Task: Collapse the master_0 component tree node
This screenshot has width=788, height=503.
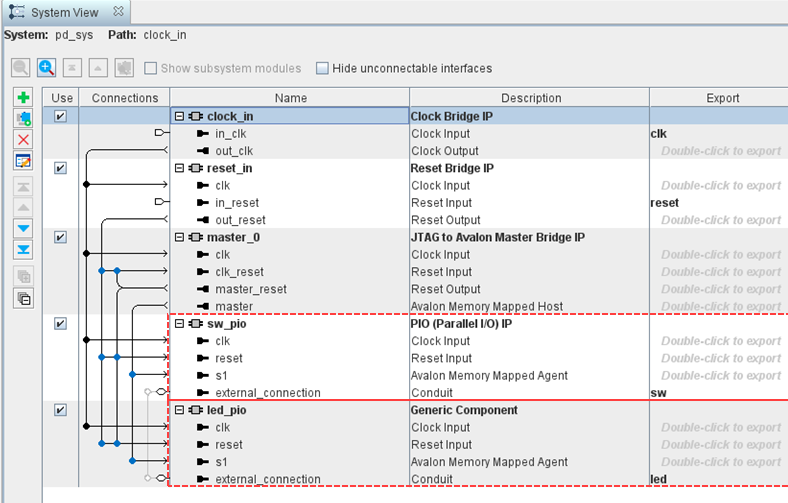Action: tap(180, 237)
